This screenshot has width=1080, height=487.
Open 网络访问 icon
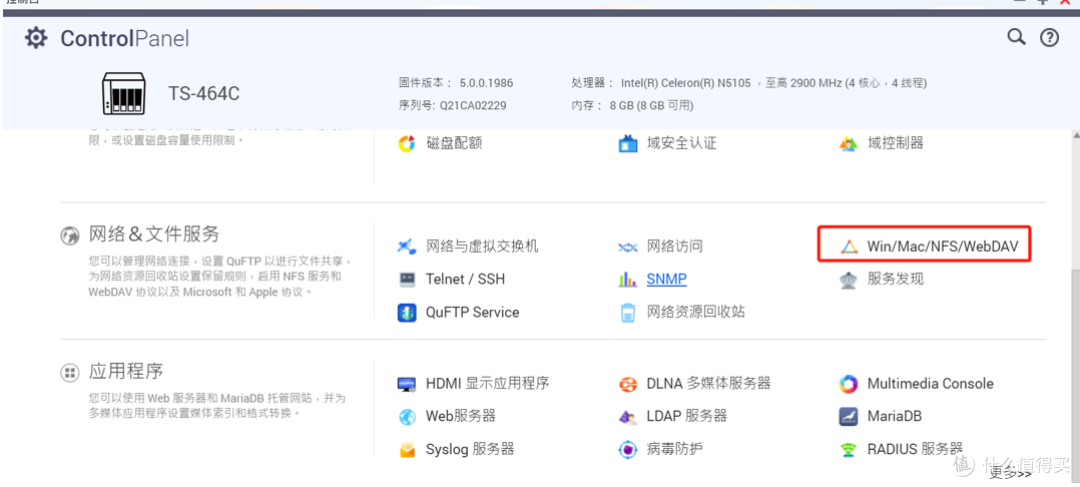[x=627, y=247]
